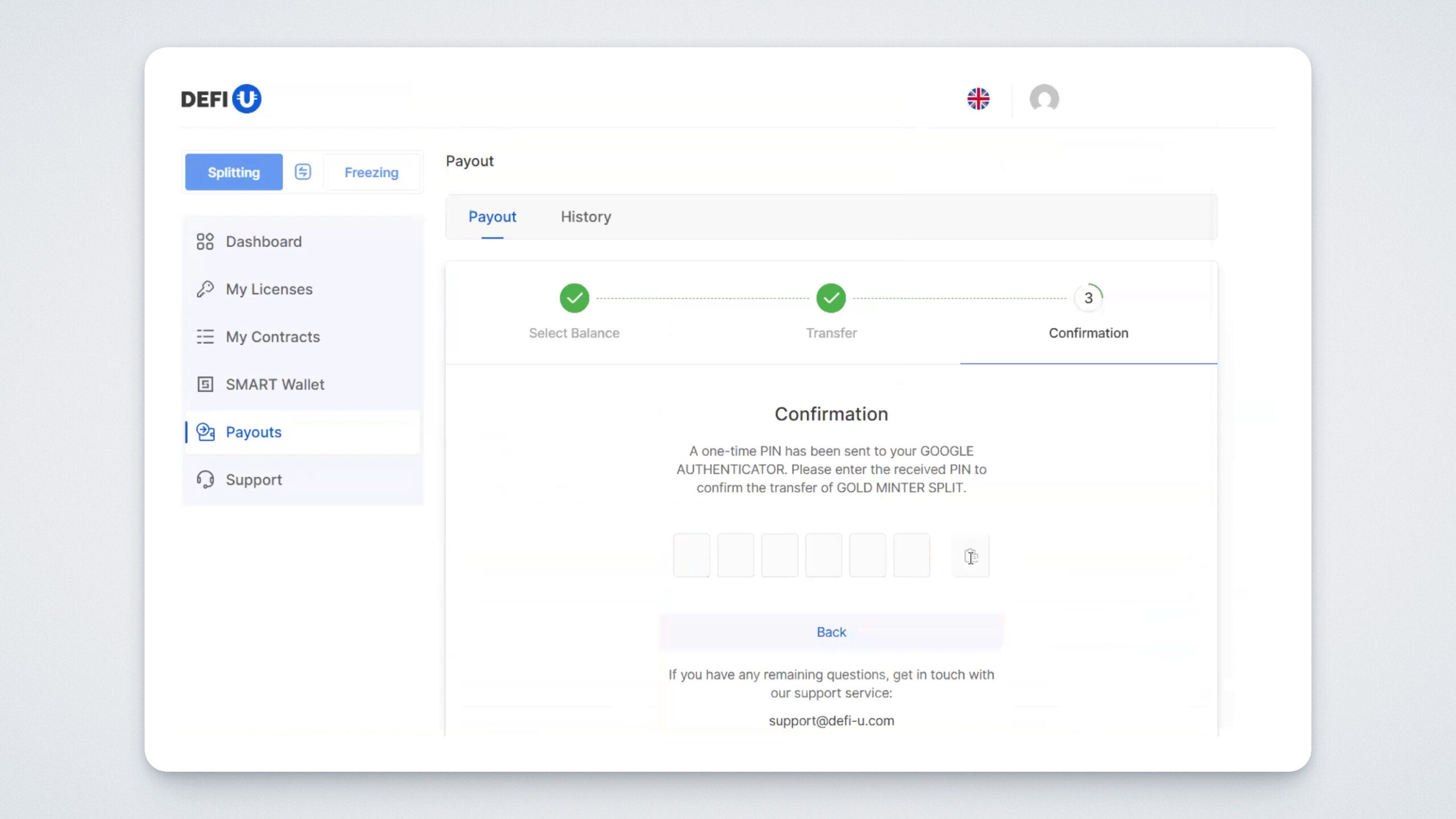The height and width of the screenshot is (819, 1456).
Task: Open the History tab
Action: click(x=586, y=217)
